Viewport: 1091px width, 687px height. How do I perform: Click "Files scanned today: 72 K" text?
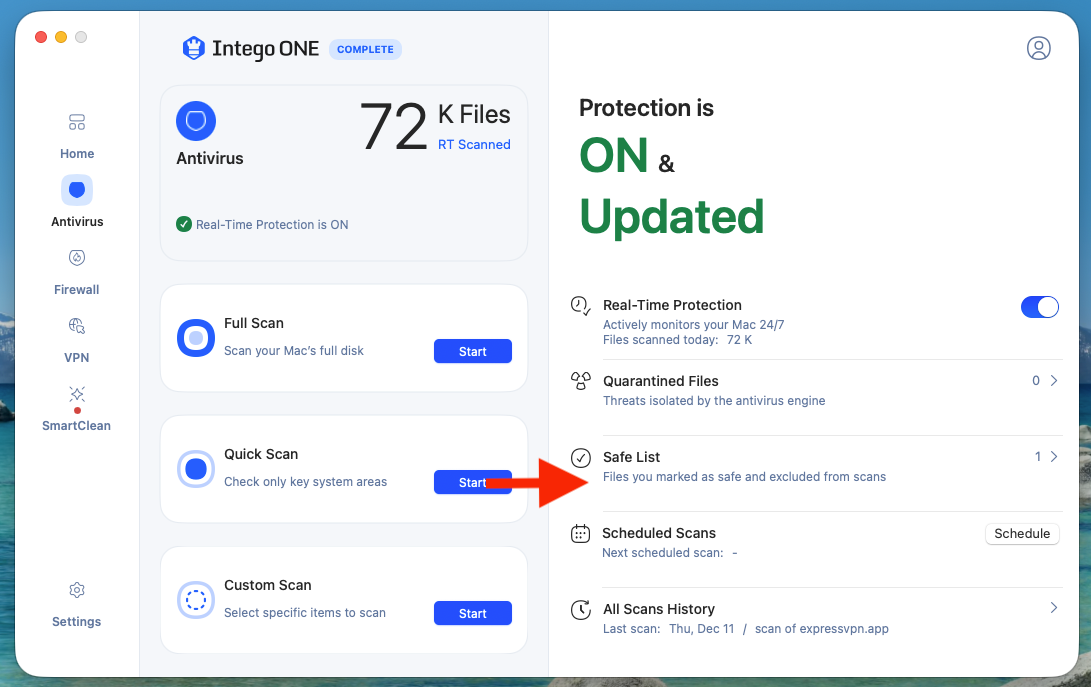(677, 340)
